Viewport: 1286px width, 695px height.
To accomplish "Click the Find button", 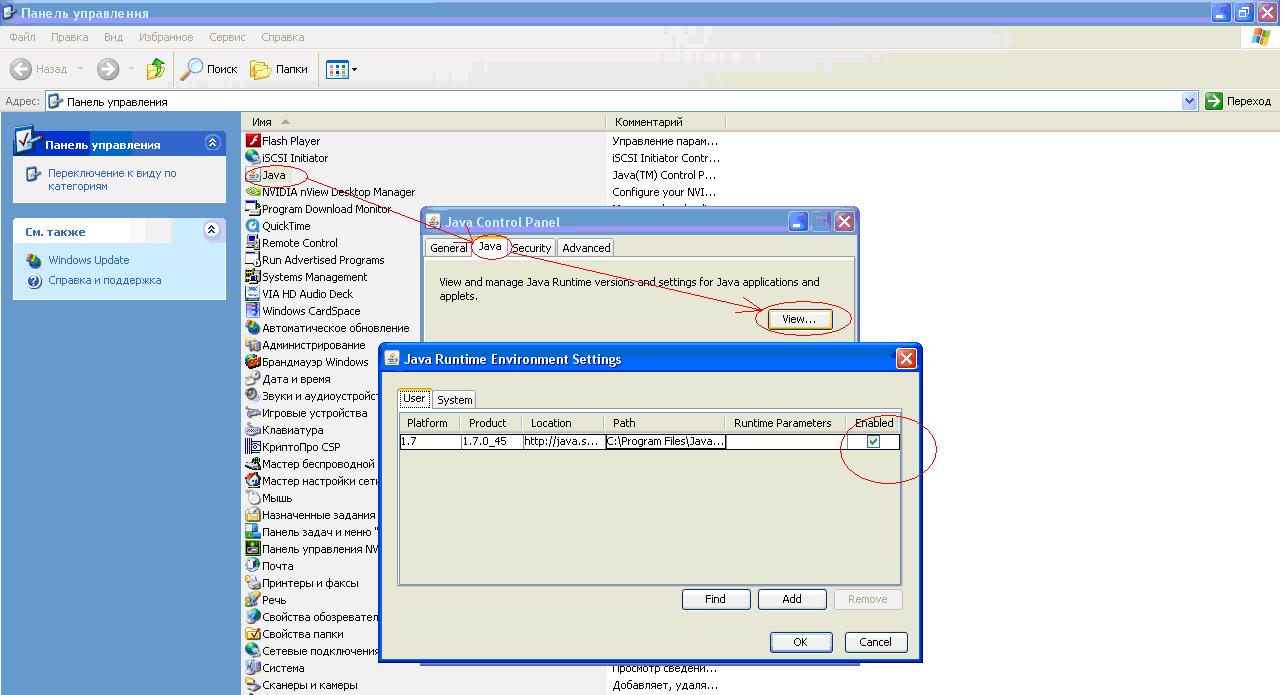I will point(715,599).
